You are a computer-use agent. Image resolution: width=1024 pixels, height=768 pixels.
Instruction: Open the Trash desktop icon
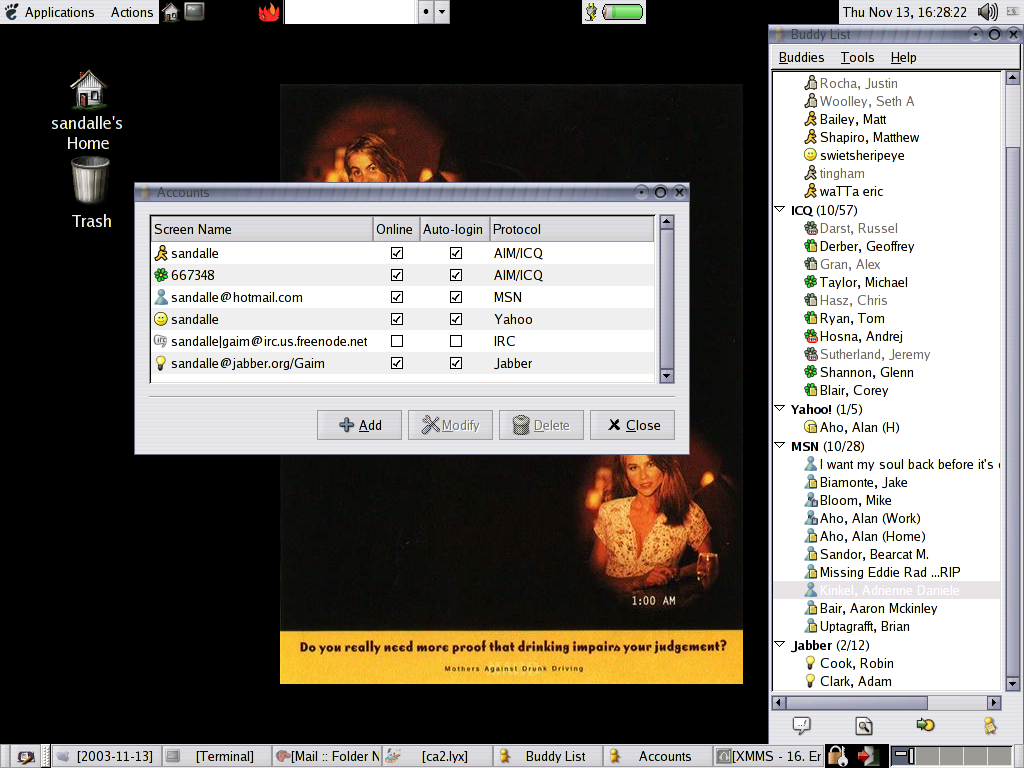pos(90,182)
